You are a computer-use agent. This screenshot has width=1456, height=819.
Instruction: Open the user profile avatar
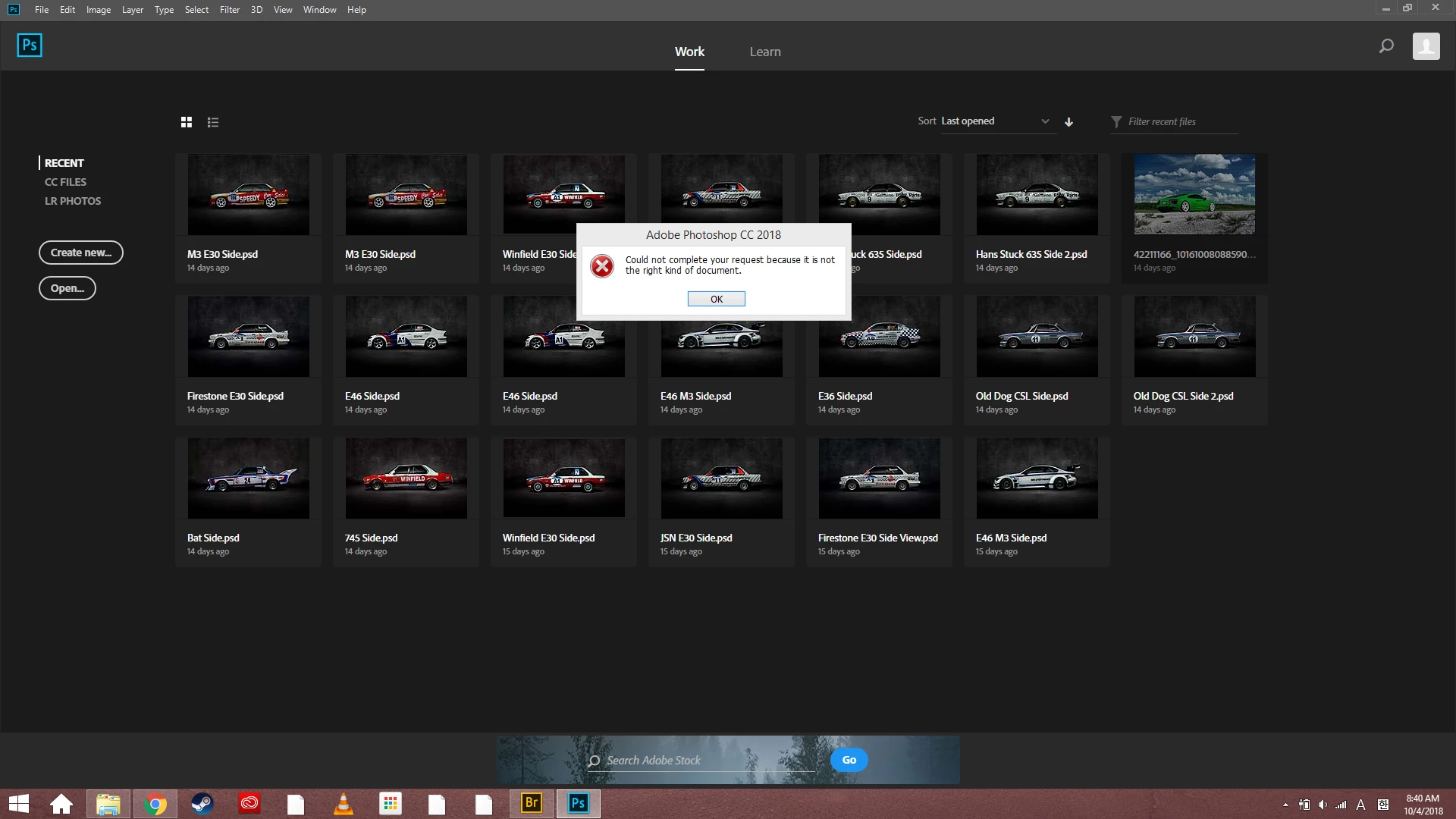(1426, 46)
